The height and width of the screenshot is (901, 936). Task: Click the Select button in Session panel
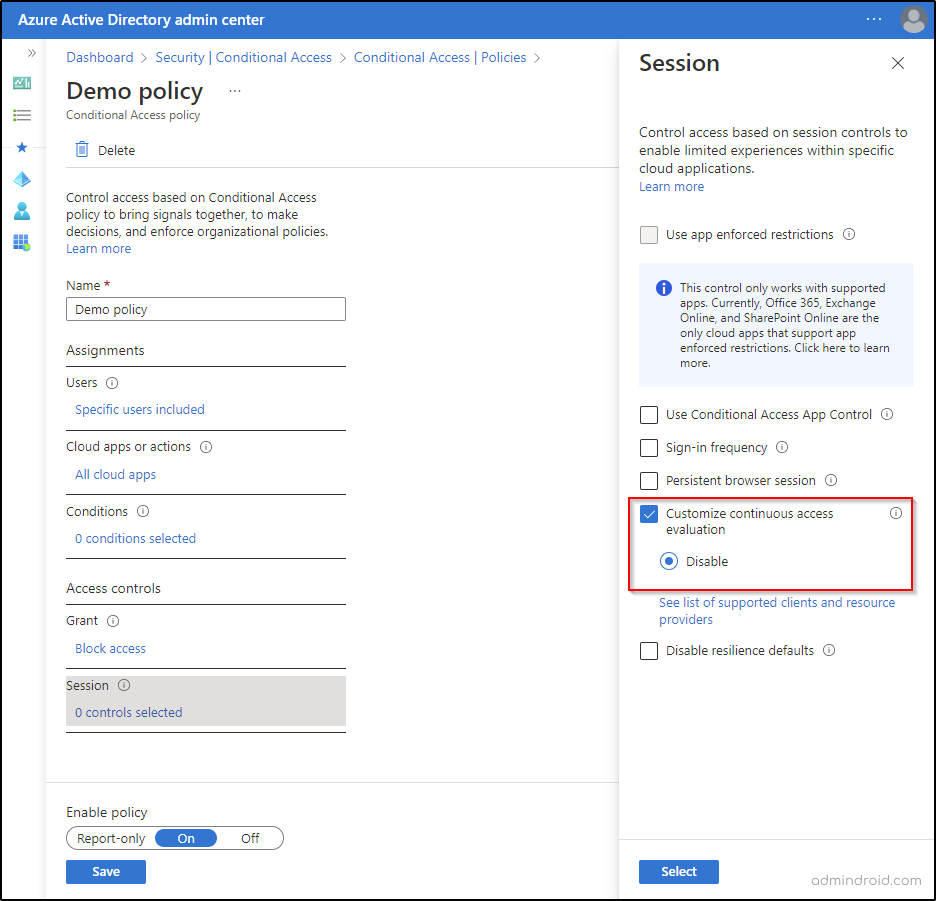tap(679, 872)
